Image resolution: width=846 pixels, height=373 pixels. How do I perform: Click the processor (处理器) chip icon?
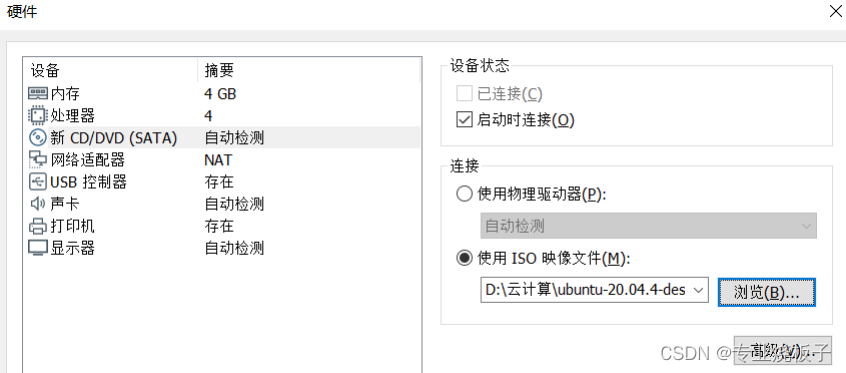click(x=38, y=116)
